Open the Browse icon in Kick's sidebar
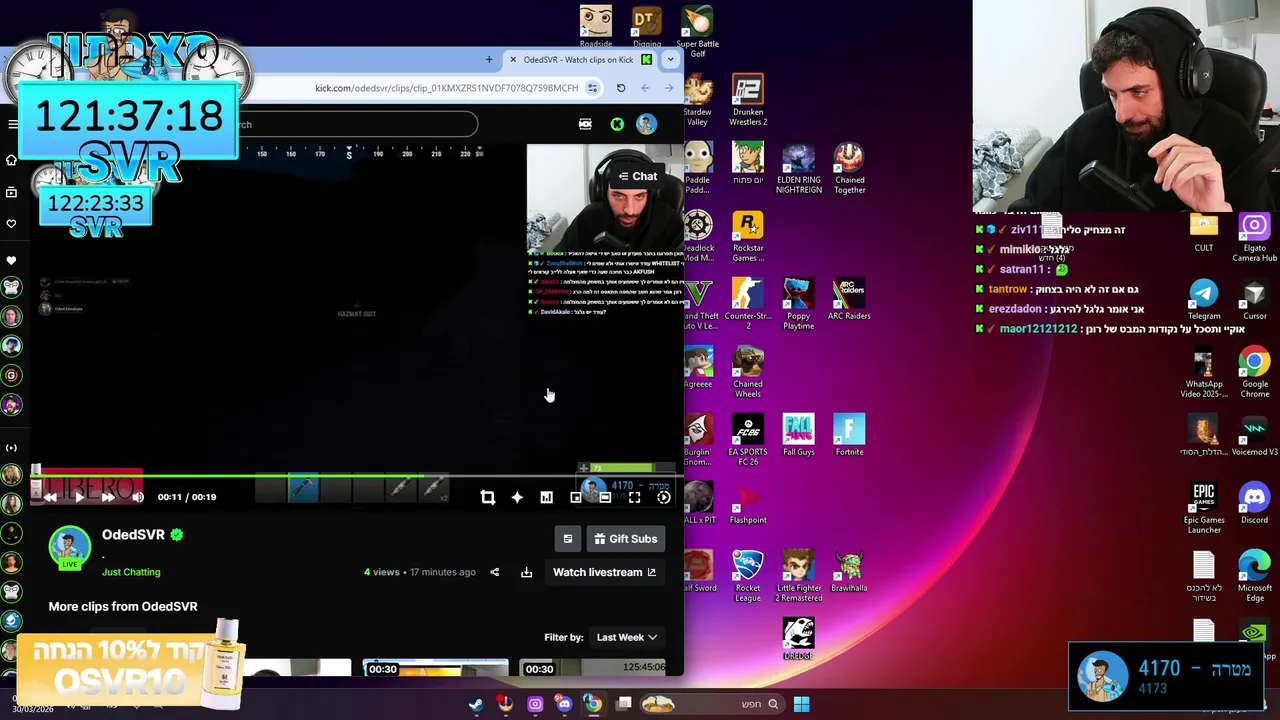Viewport: 1280px width, 720px height. point(11,192)
